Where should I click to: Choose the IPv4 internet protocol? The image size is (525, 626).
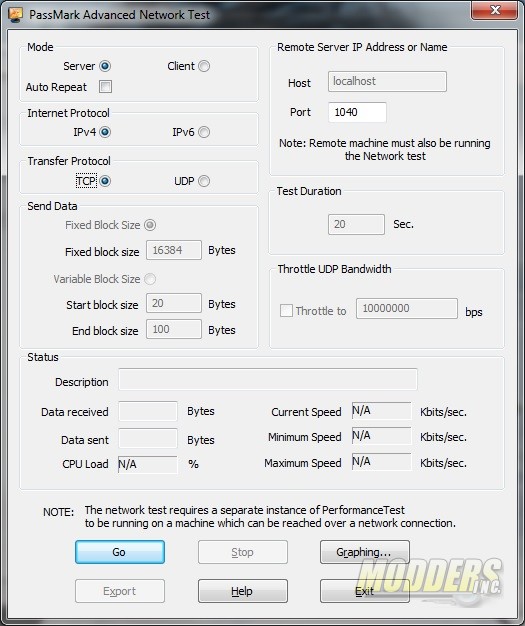[x=105, y=132]
